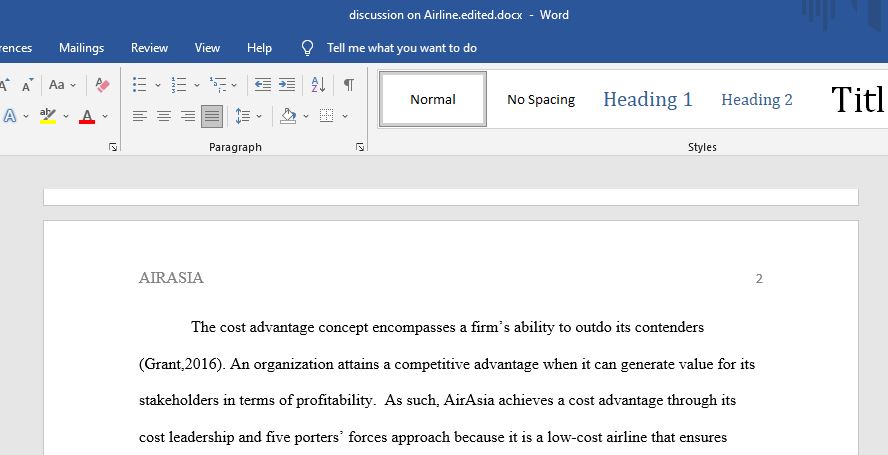
Task: Open the shading color dropdown arrow
Action: pyautogui.click(x=306, y=116)
